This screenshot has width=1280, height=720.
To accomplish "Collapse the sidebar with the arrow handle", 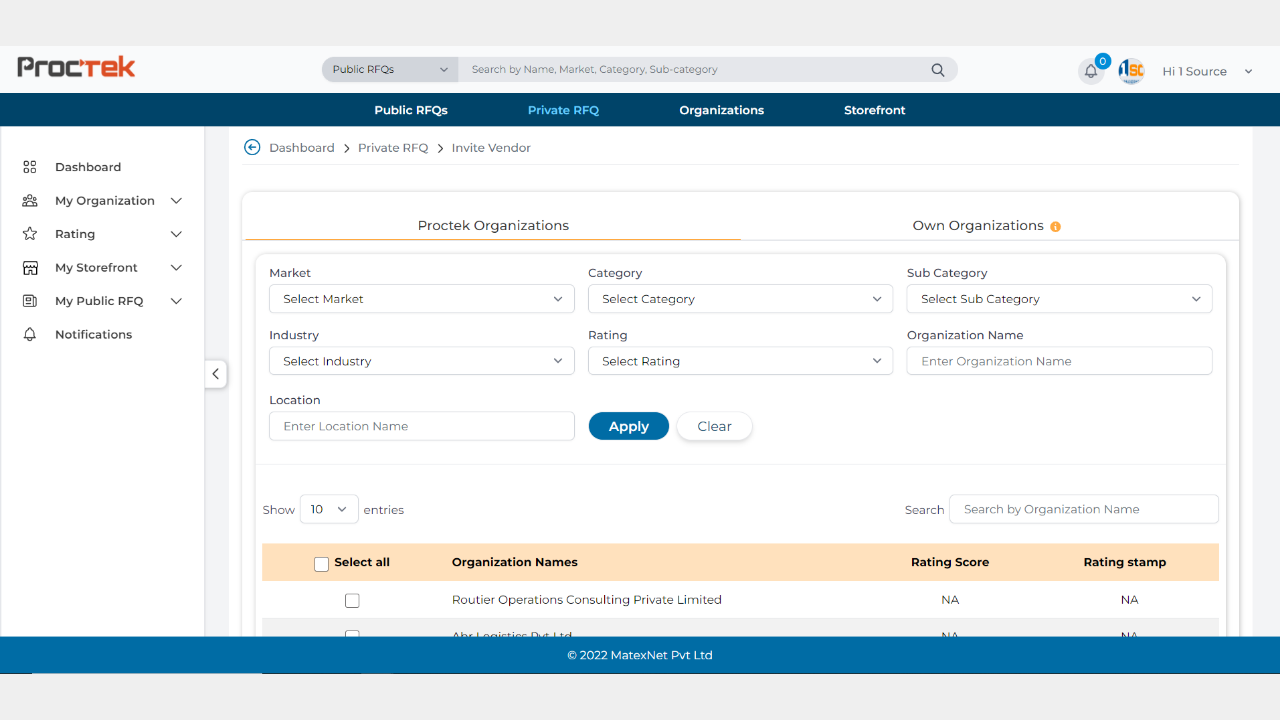I will pyautogui.click(x=216, y=374).
